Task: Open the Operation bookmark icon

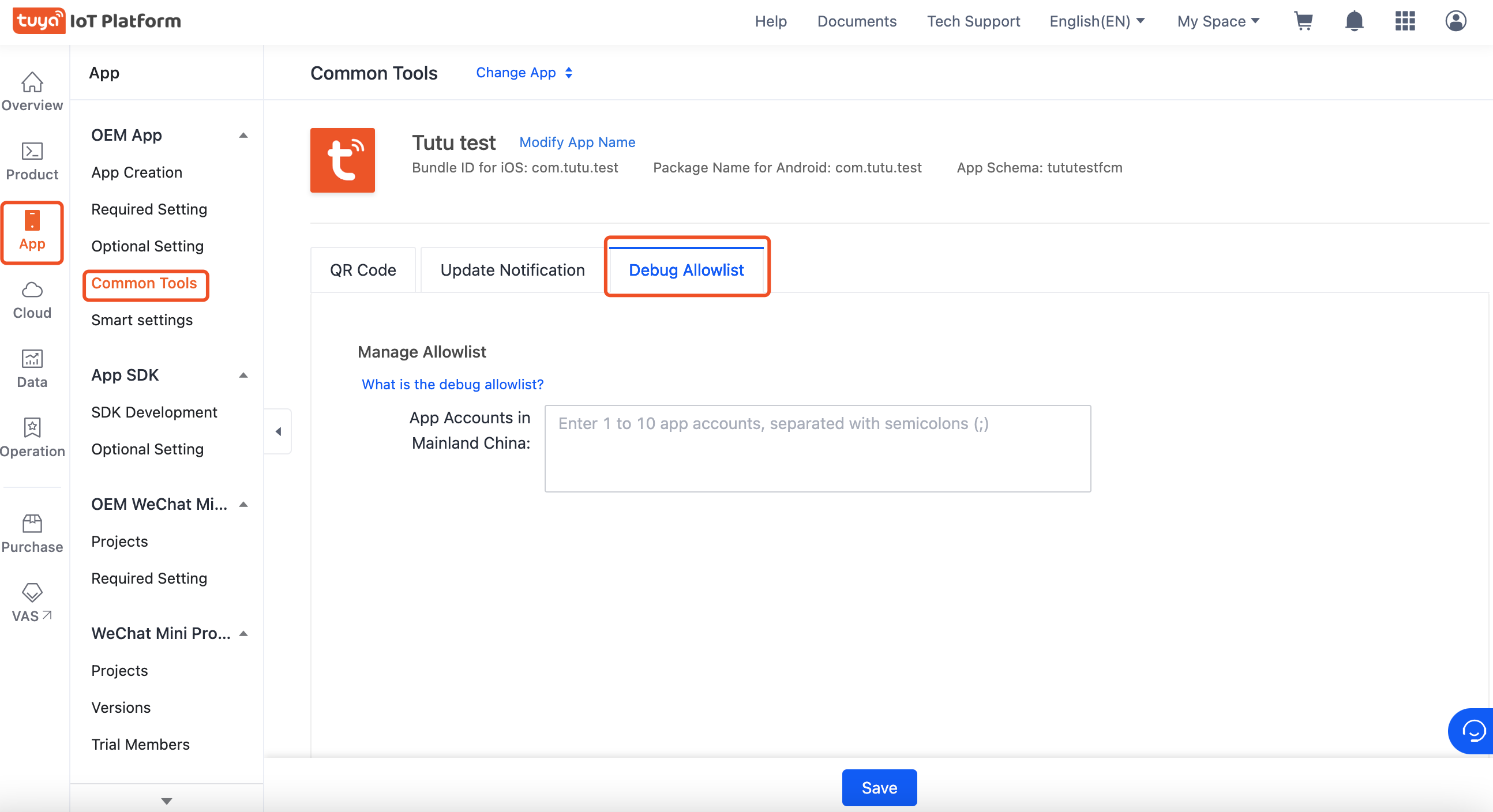Action: click(32, 428)
